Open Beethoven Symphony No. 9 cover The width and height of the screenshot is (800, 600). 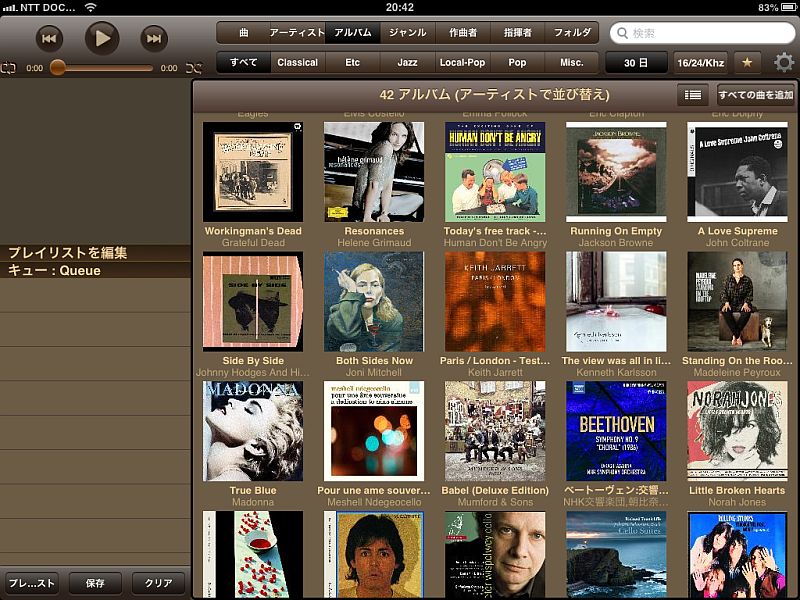pyautogui.click(x=616, y=431)
